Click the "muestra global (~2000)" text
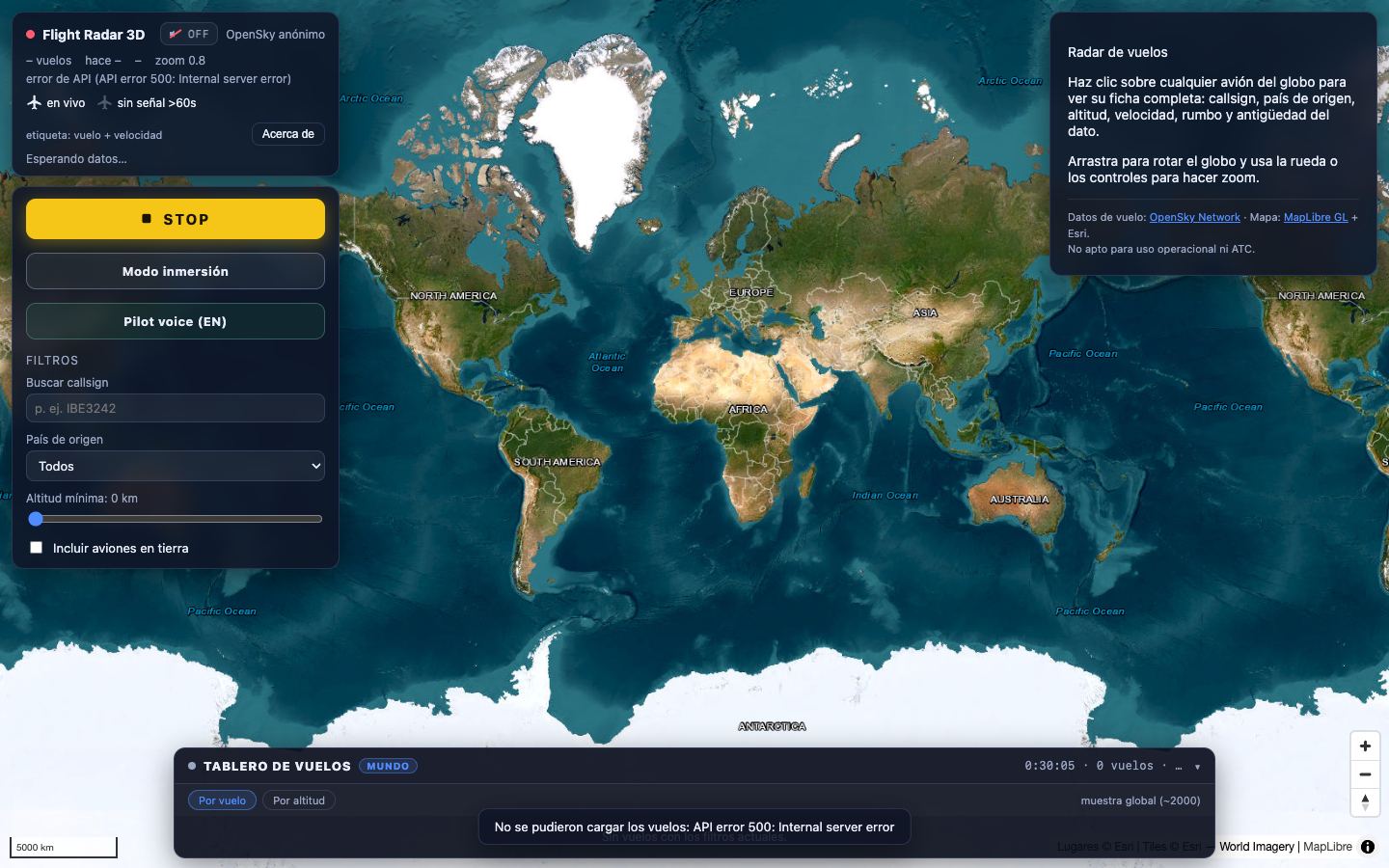Screen dimensions: 1389x868 (x=1140, y=800)
